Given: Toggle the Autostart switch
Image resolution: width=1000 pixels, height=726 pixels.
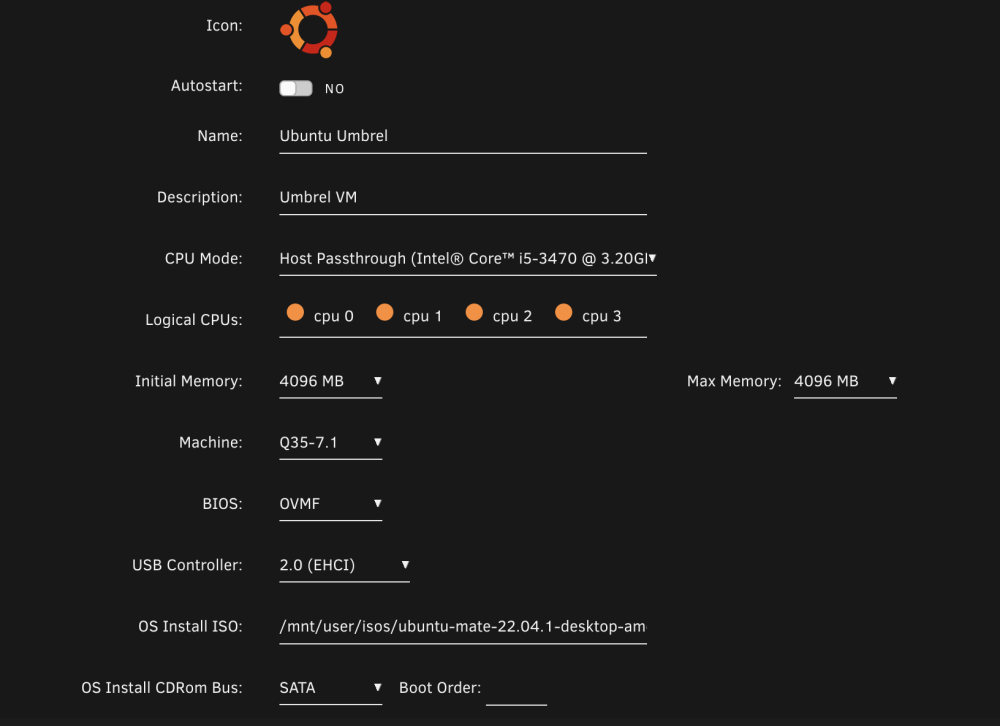Looking at the screenshot, I should click(296, 88).
